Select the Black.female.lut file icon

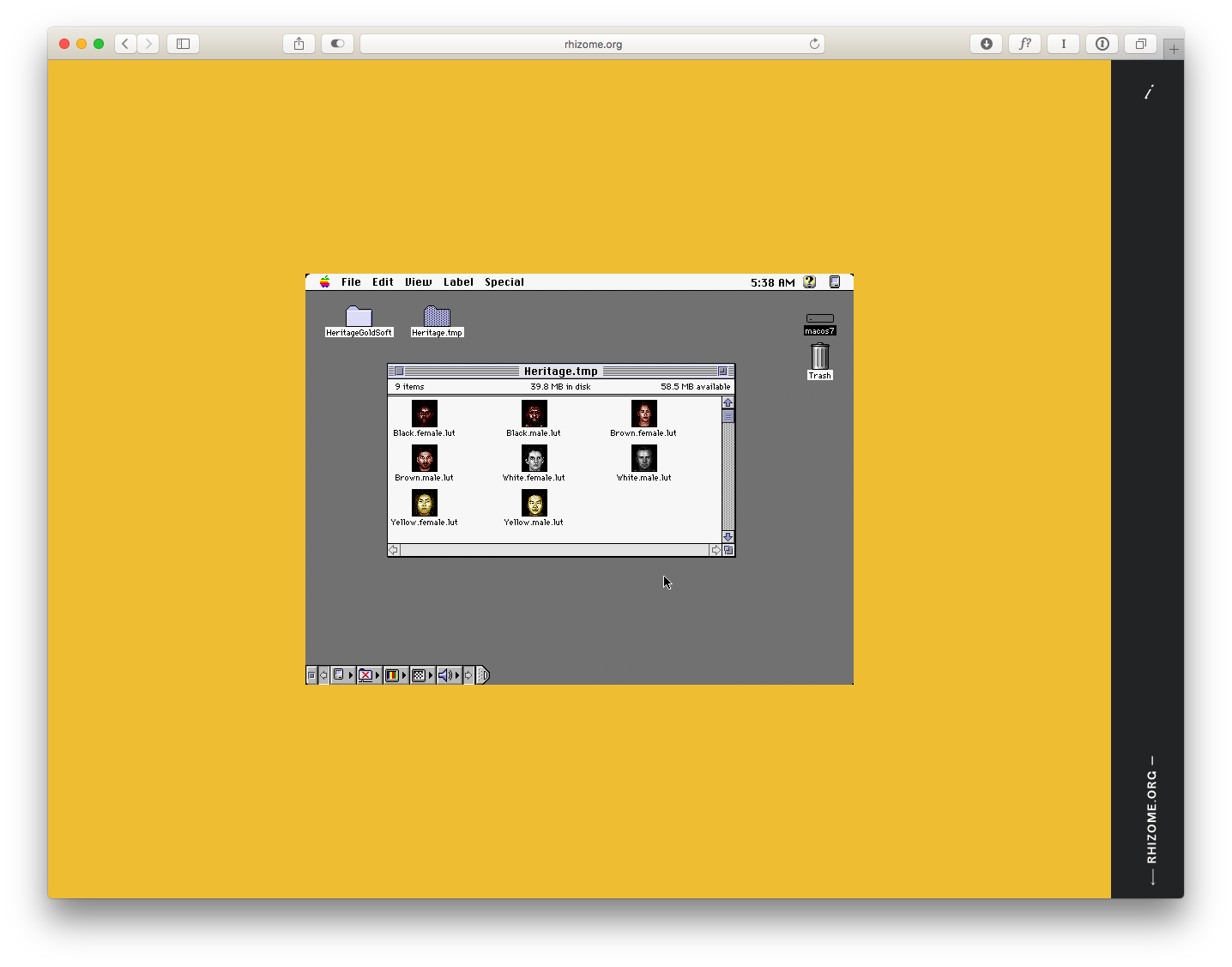424,414
